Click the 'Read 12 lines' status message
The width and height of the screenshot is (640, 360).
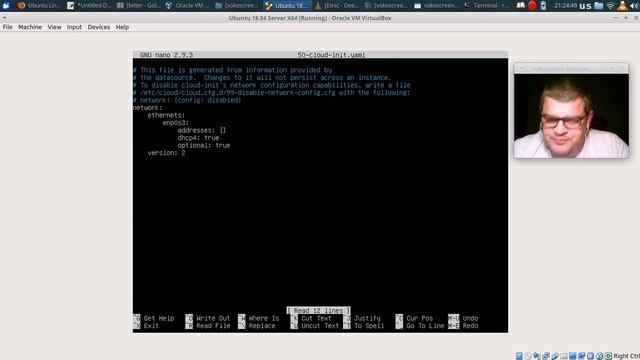point(318,311)
